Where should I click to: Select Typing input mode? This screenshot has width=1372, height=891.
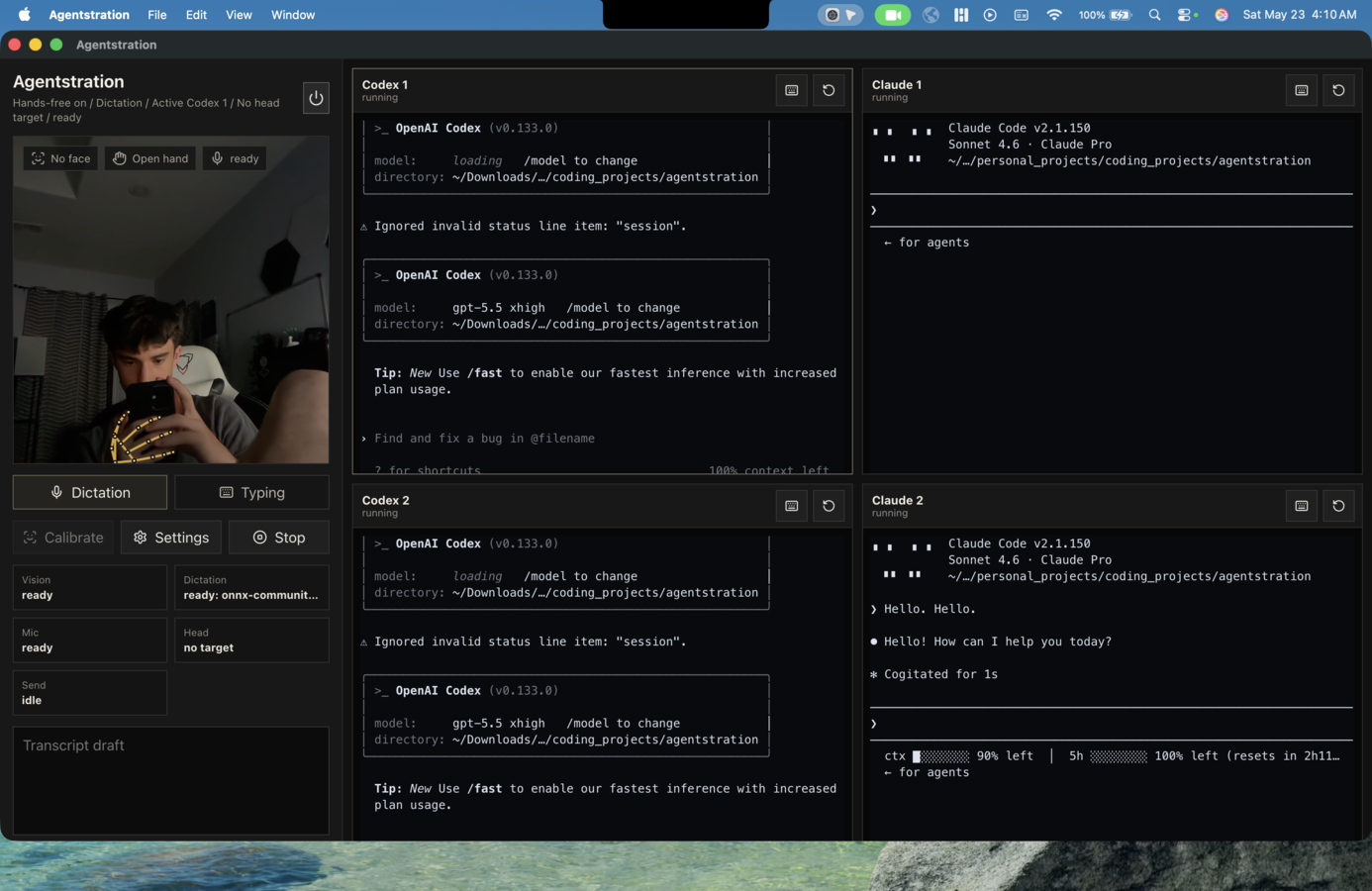click(x=251, y=492)
